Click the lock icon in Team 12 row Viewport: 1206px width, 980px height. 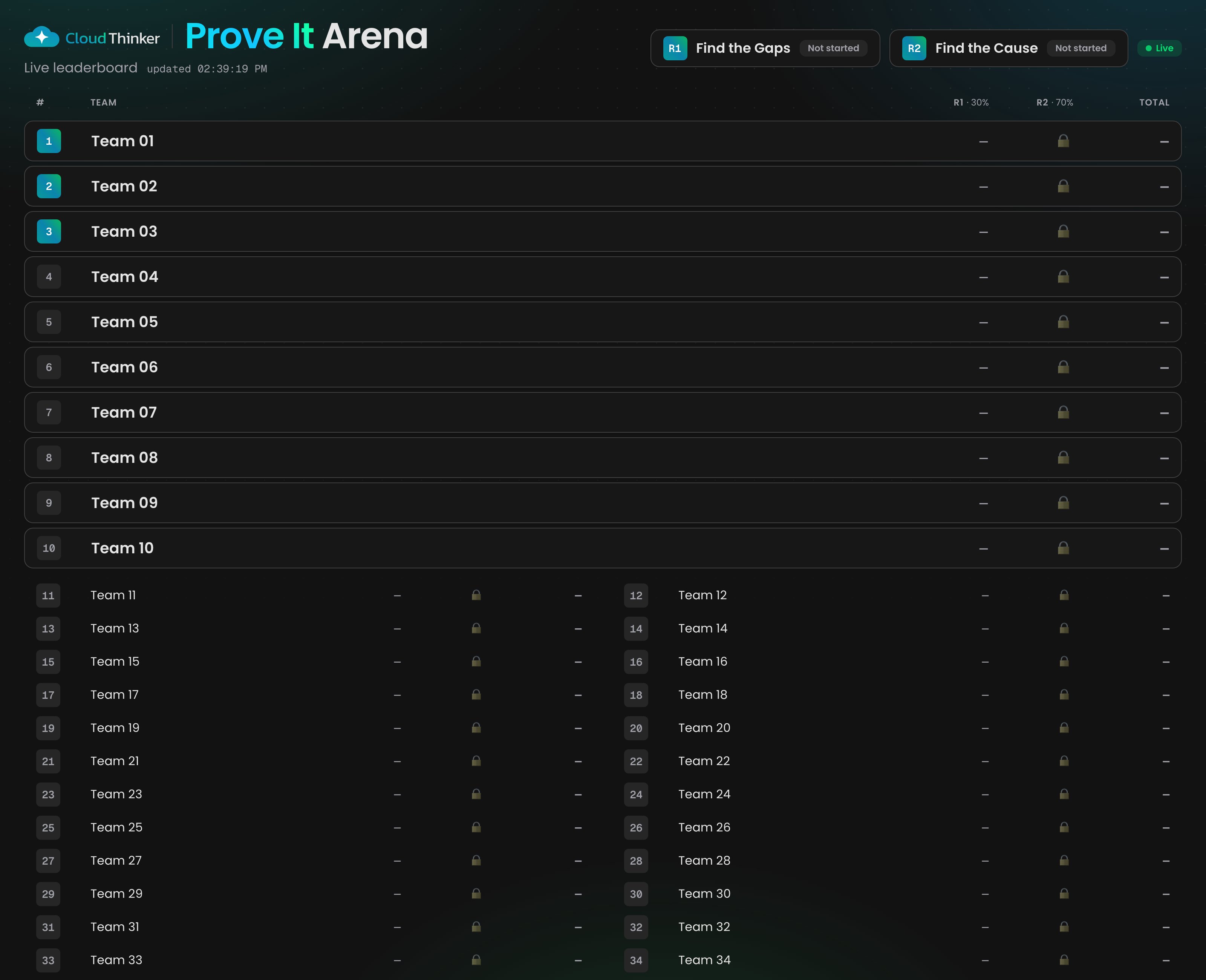click(x=1064, y=595)
